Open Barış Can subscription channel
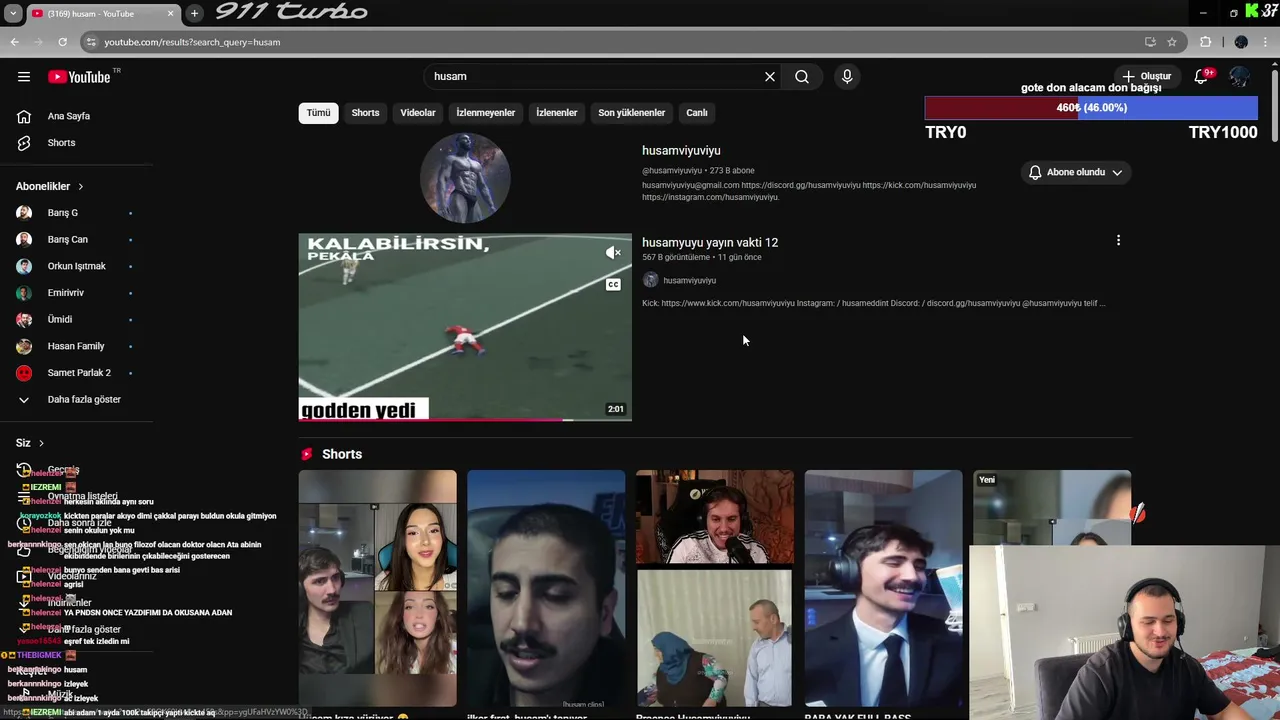The image size is (1280, 720). (70, 240)
